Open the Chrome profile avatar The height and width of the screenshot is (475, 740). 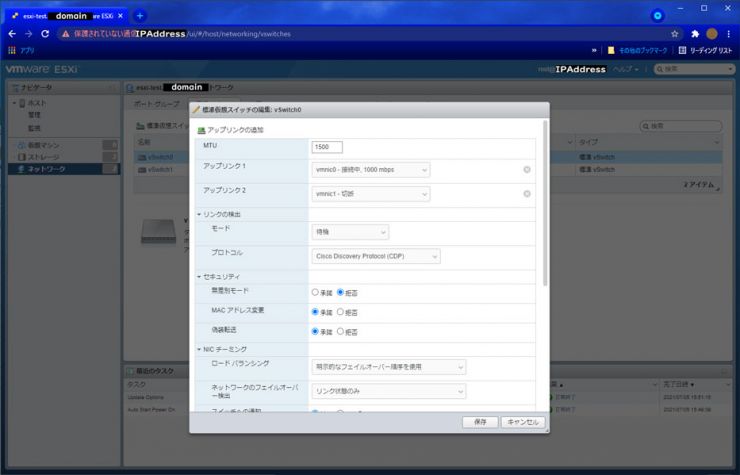point(712,34)
